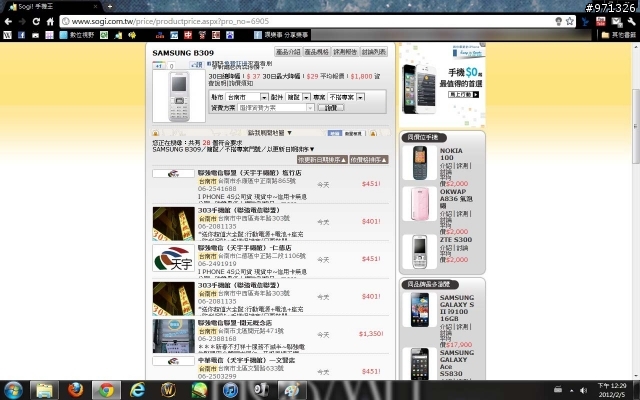This screenshot has width=640, height=400.
Task: Open the red 中 bookmark icon
Action: [188, 35]
